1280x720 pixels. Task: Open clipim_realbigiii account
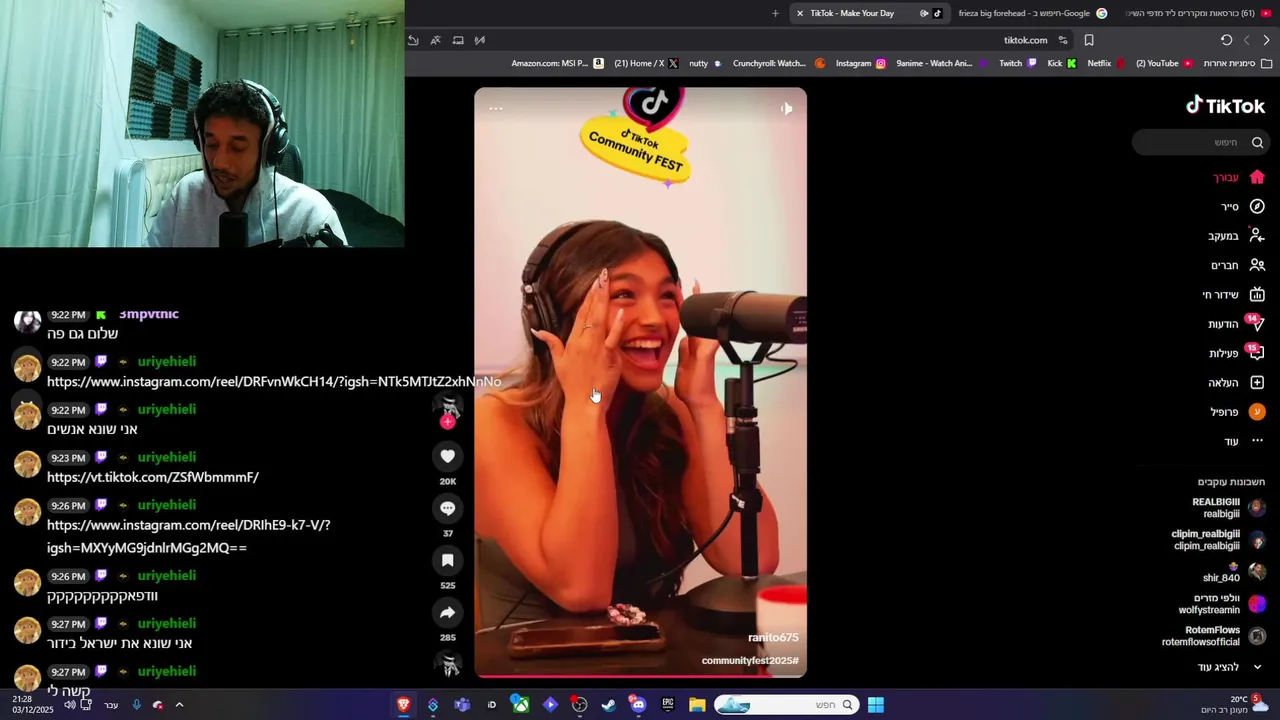(x=1218, y=540)
